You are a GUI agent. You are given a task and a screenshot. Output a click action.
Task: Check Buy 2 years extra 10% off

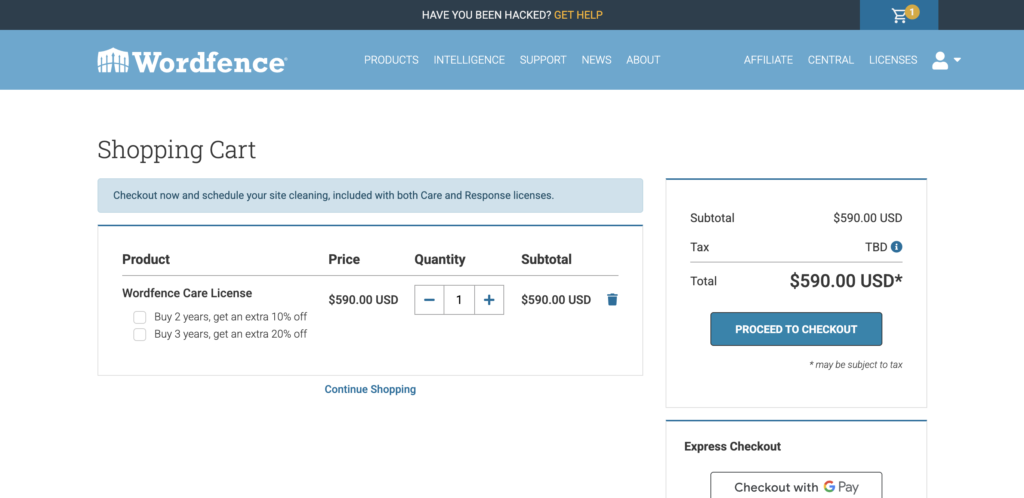coord(140,317)
